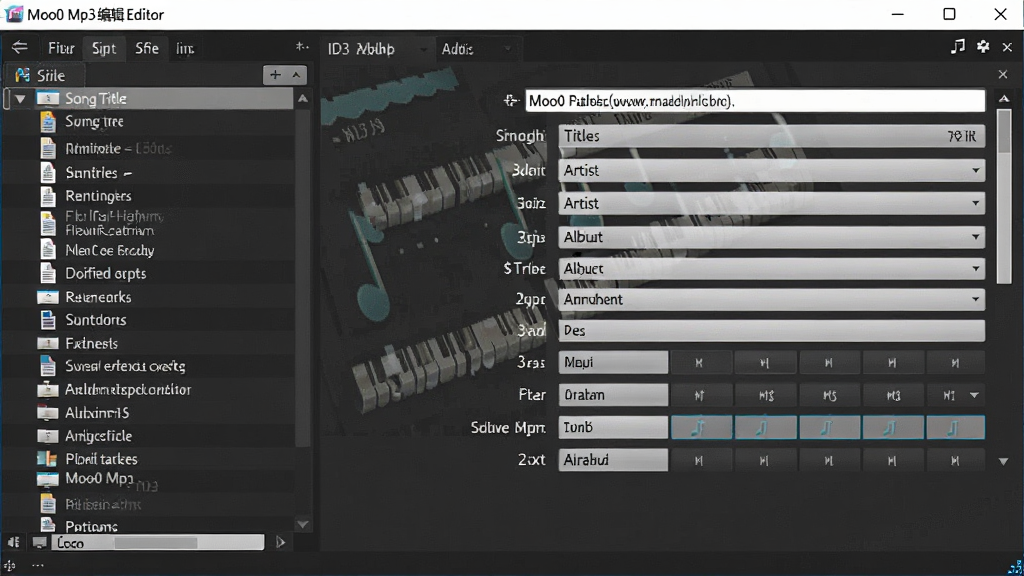Click the Airabul button

[x=613, y=460]
